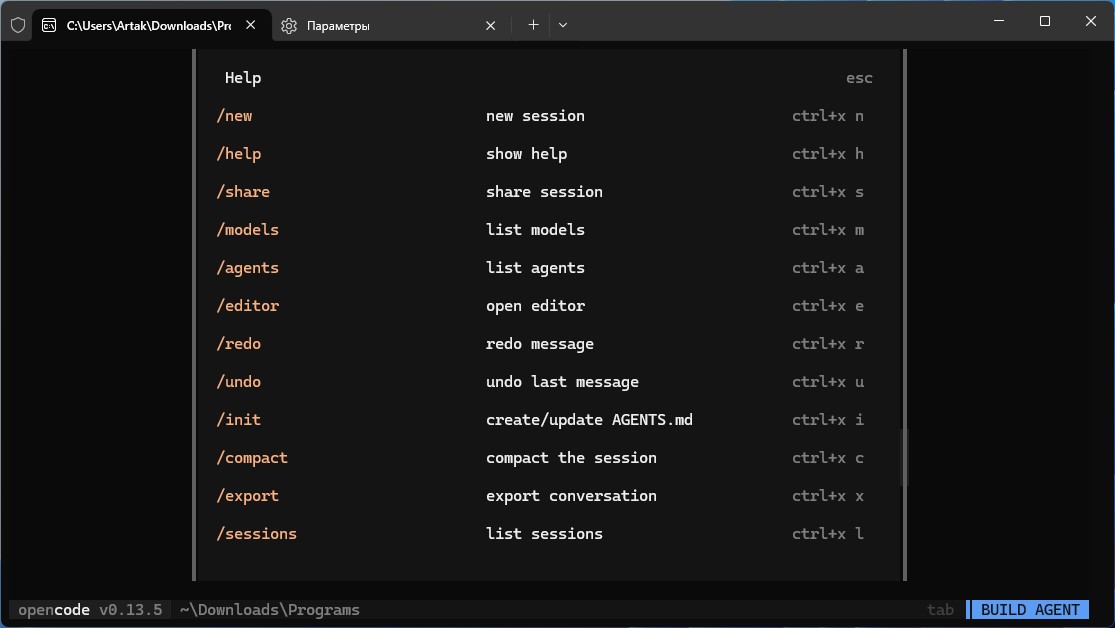The image size is (1115, 628).
Task: Select the /models command in Help
Action: (x=248, y=230)
